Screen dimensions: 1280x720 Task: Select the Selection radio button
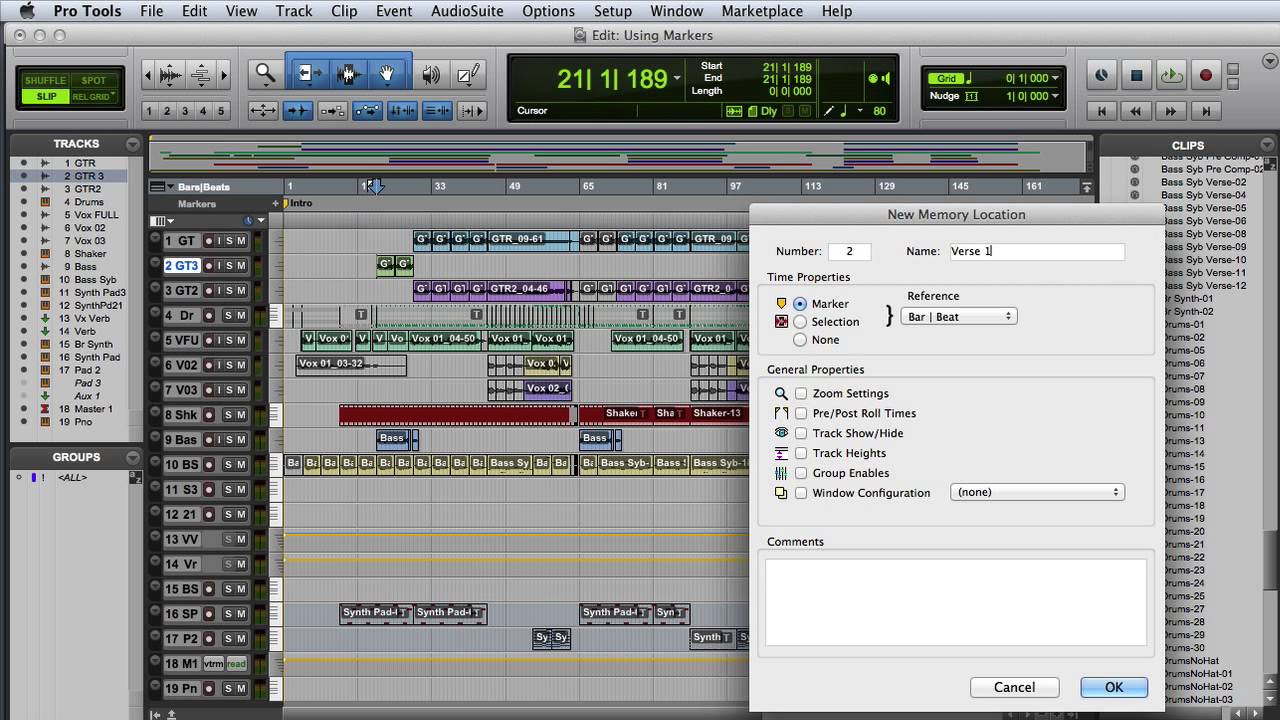800,321
